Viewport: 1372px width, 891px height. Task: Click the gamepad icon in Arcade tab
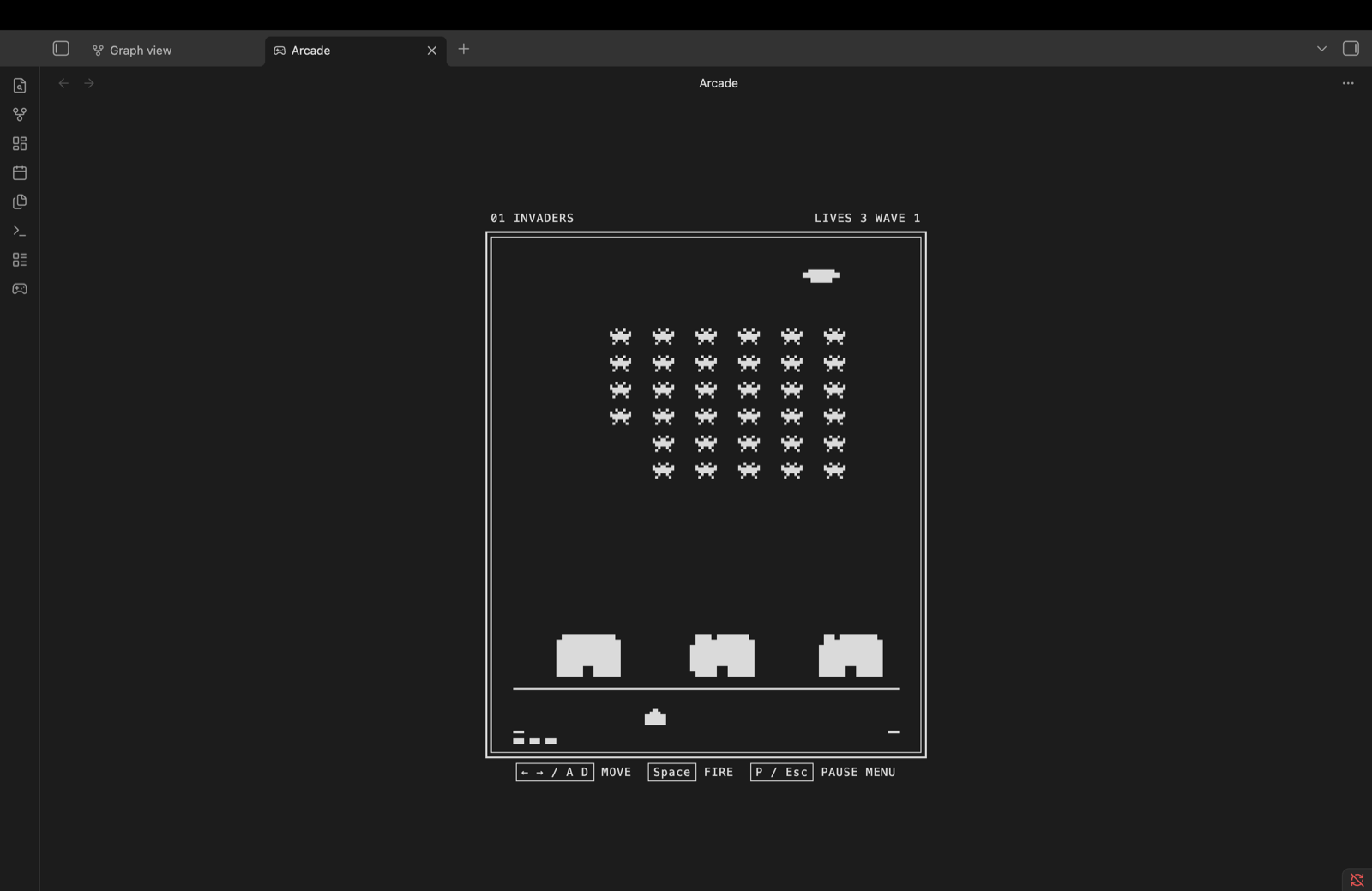pos(280,51)
